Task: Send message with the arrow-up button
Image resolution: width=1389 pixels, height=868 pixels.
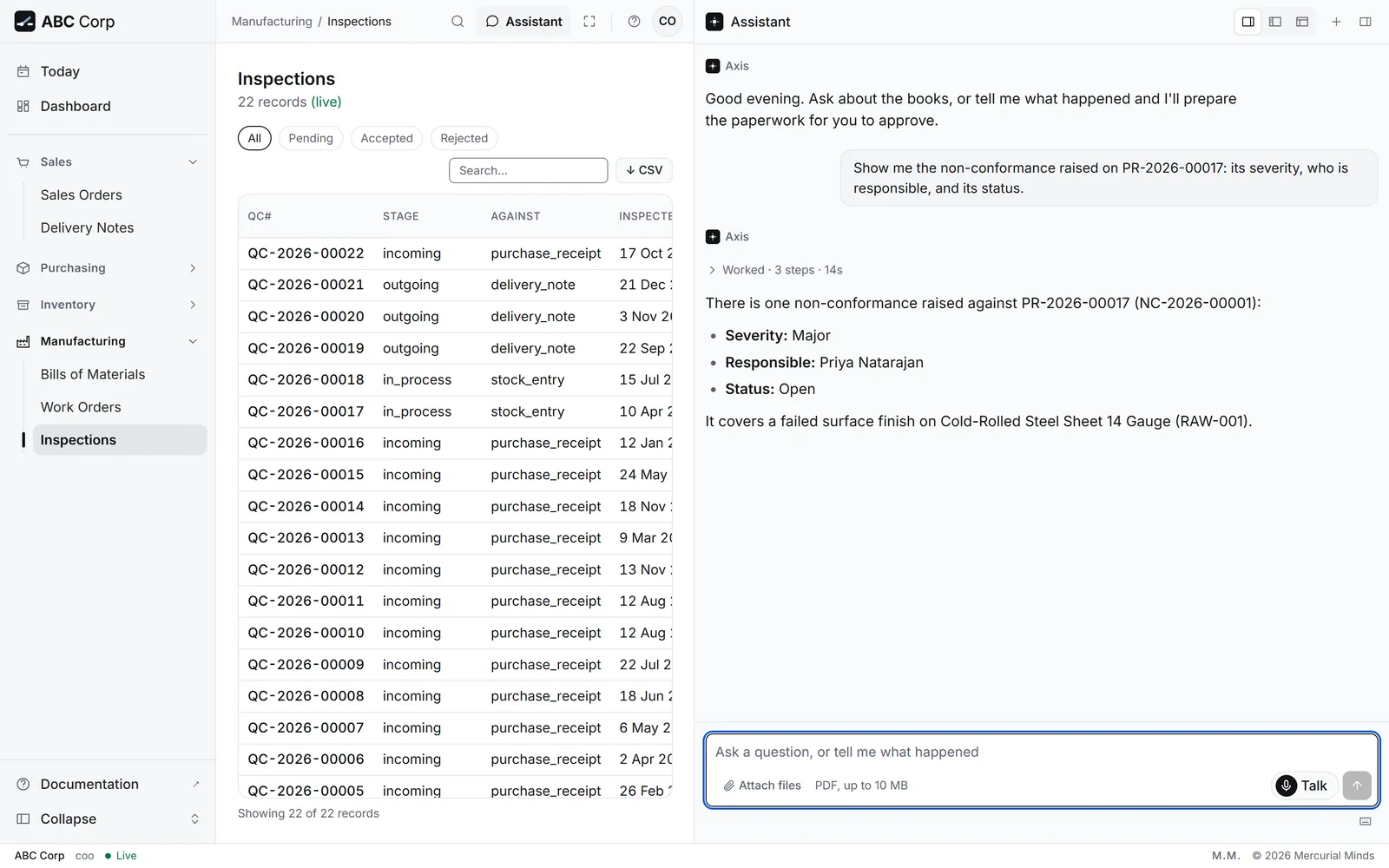Action: [x=1357, y=786]
